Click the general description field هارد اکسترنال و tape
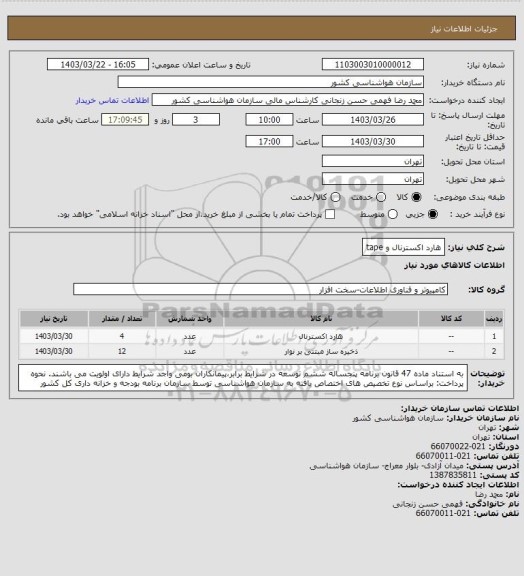 click(403, 247)
